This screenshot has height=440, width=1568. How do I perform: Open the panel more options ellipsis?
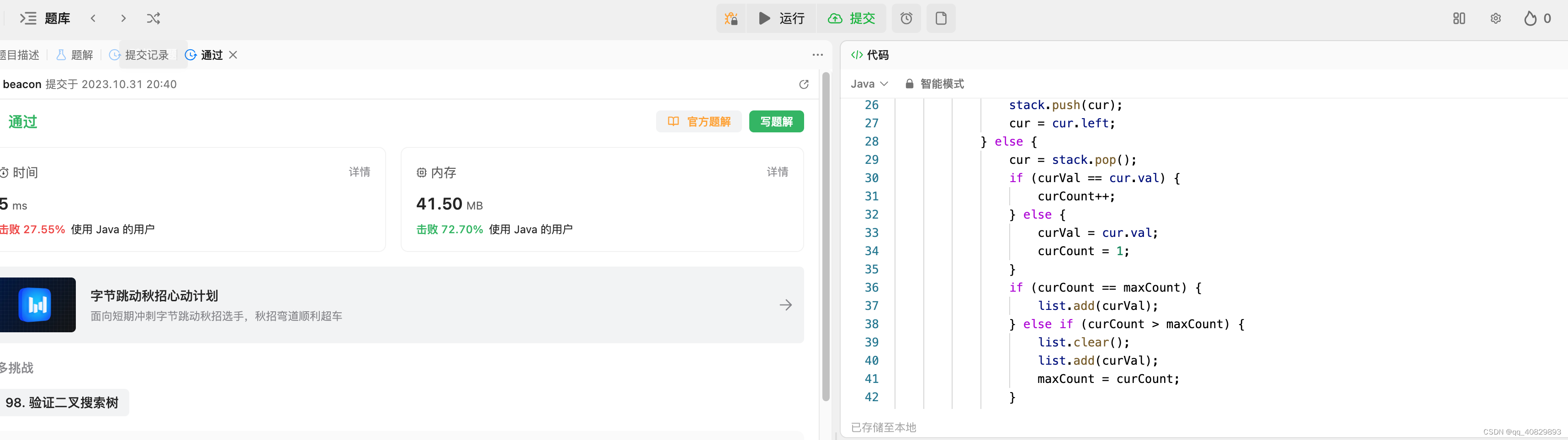[817, 55]
